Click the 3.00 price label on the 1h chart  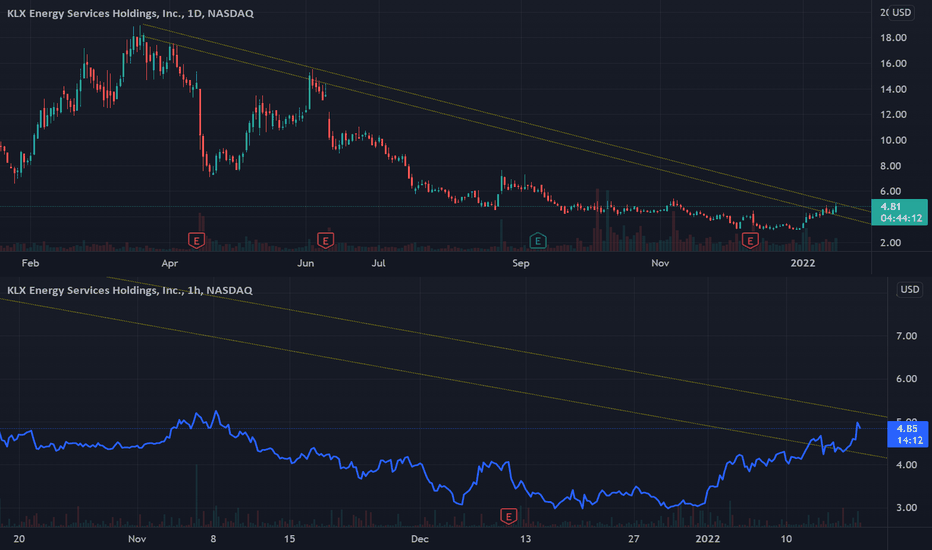pyautogui.click(x=906, y=507)
